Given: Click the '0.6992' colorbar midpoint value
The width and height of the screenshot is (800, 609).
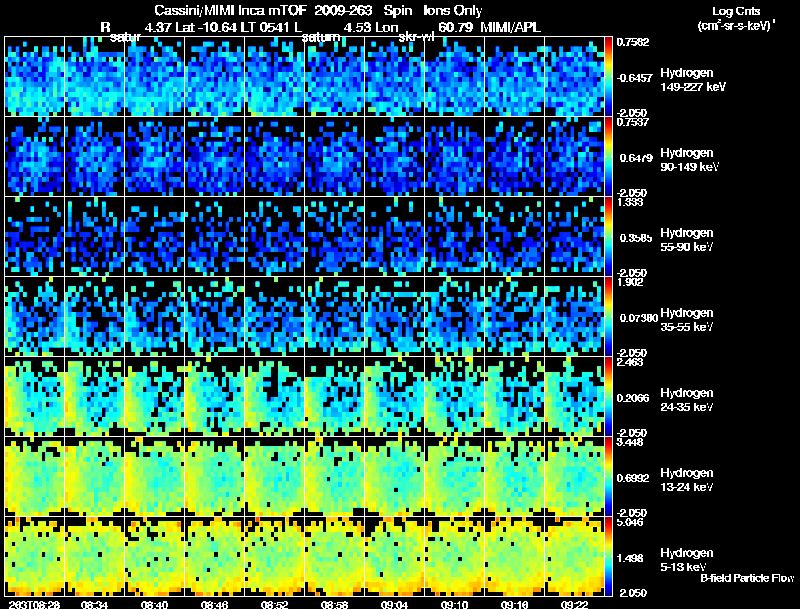Looking at the screenshot, I should click(x=633, y=478).
